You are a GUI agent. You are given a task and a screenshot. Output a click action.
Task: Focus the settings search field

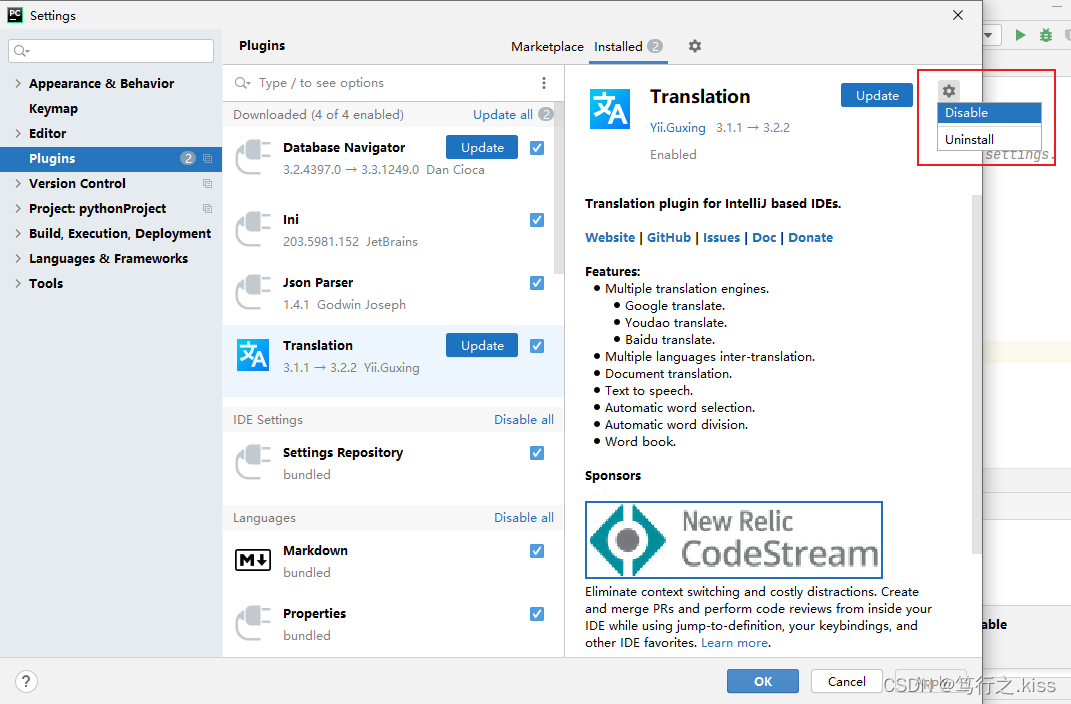pos(111,51)
